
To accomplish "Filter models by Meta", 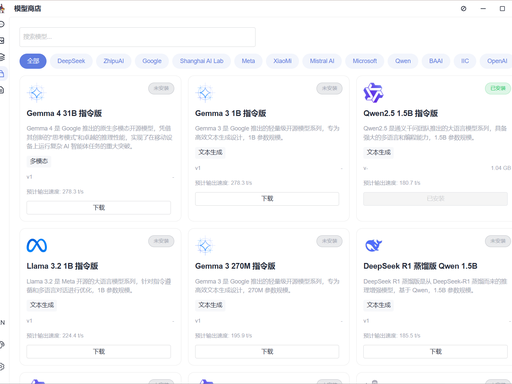I will (x=248, y=61).
